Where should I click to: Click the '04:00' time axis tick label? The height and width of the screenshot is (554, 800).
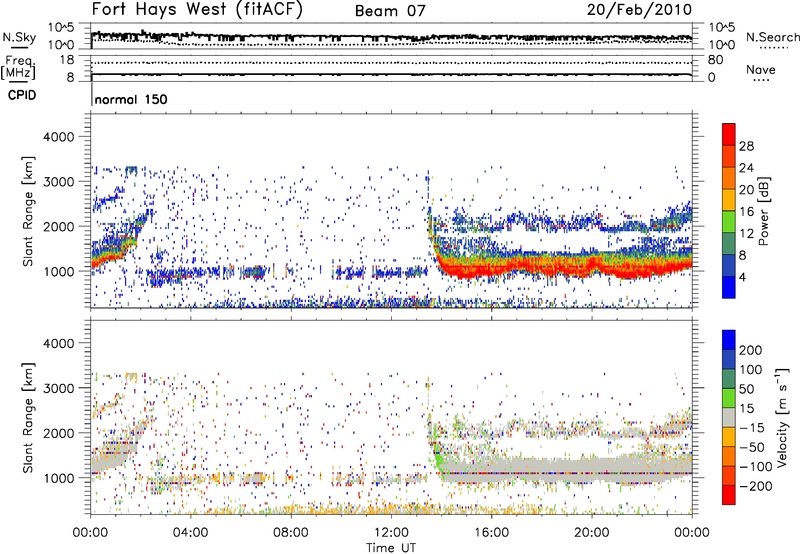click(190, 533)
